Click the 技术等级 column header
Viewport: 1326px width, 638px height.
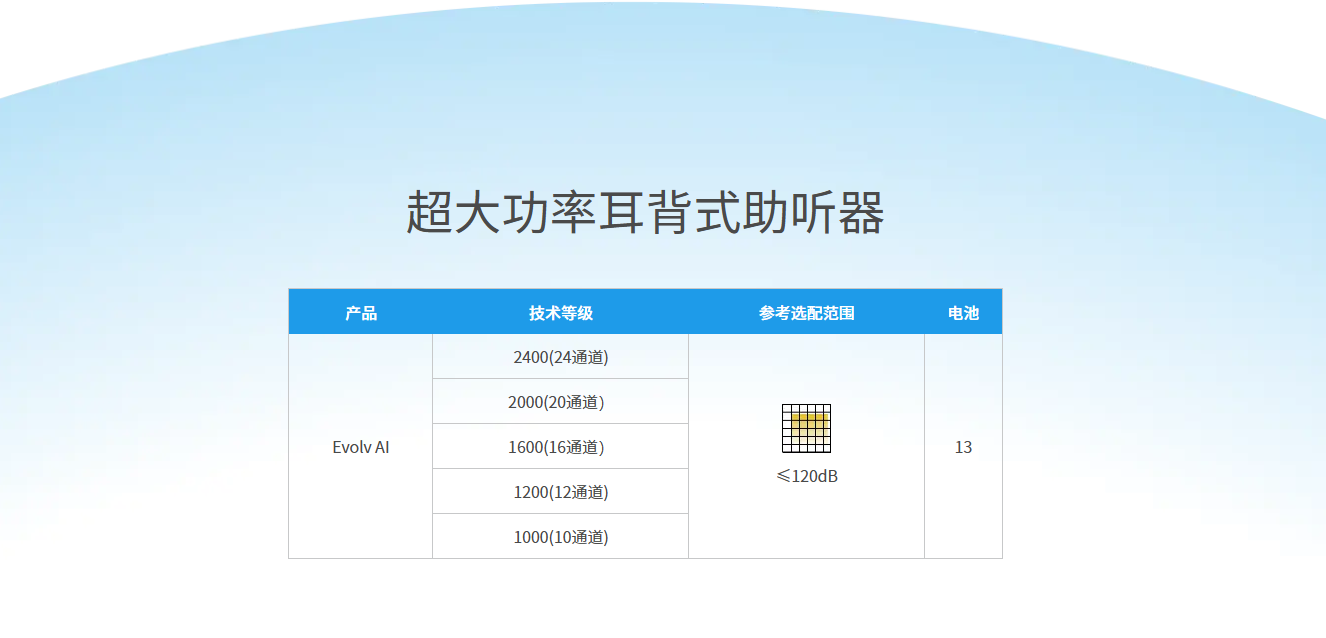(x=560, y=313)
